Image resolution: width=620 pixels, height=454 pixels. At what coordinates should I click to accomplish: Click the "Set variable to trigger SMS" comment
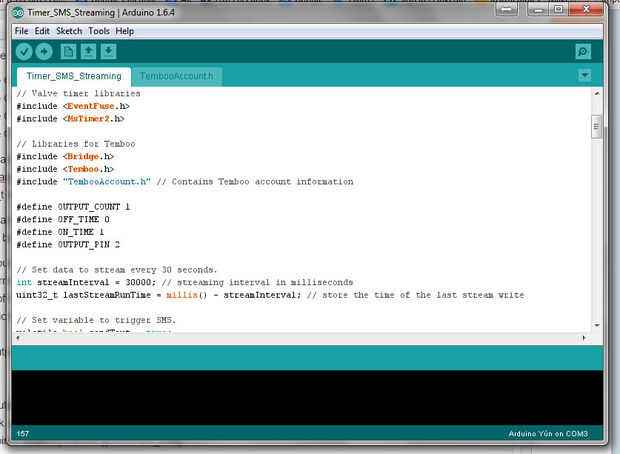(x=96, y=320)
